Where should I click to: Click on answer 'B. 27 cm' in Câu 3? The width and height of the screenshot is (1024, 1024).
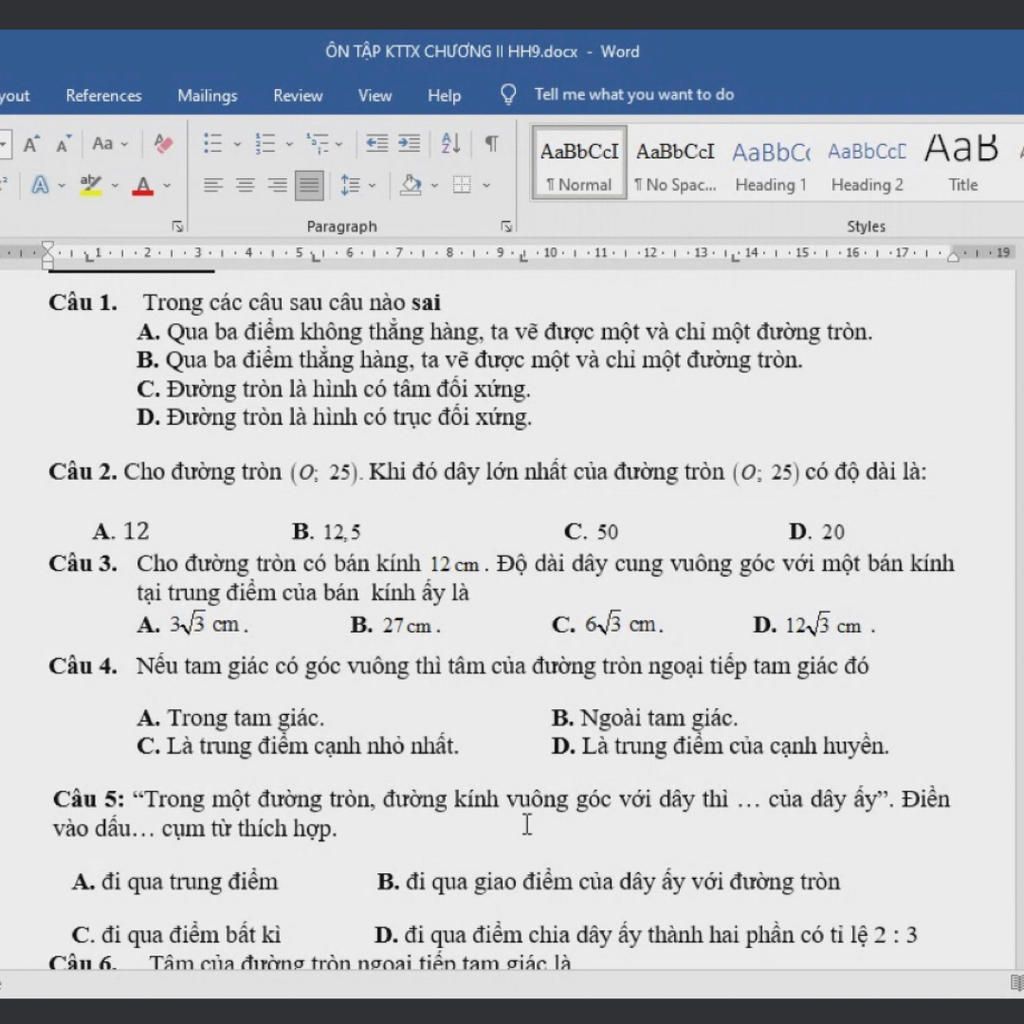[395, 626]
